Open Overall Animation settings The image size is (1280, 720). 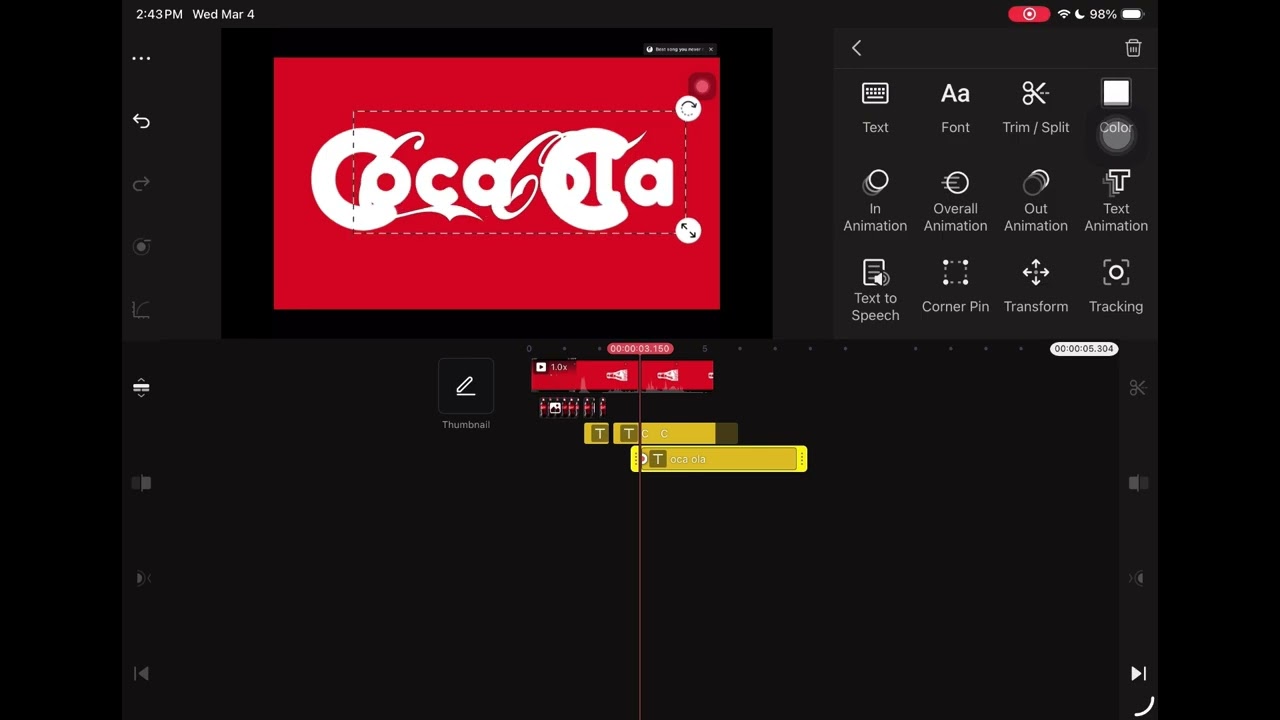point(955,201)
